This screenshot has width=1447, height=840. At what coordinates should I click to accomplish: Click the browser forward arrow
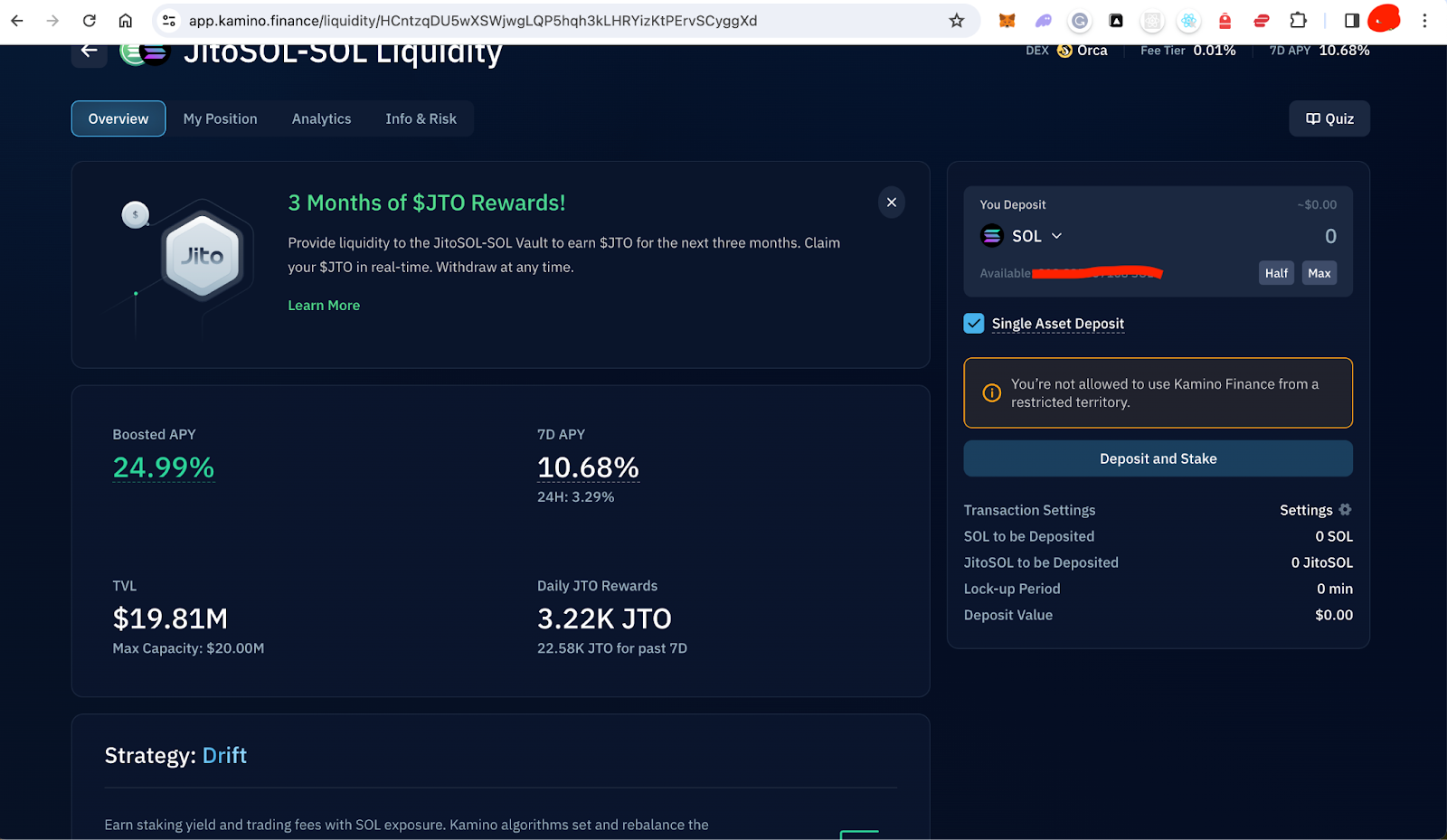click(x=52, y=21)
